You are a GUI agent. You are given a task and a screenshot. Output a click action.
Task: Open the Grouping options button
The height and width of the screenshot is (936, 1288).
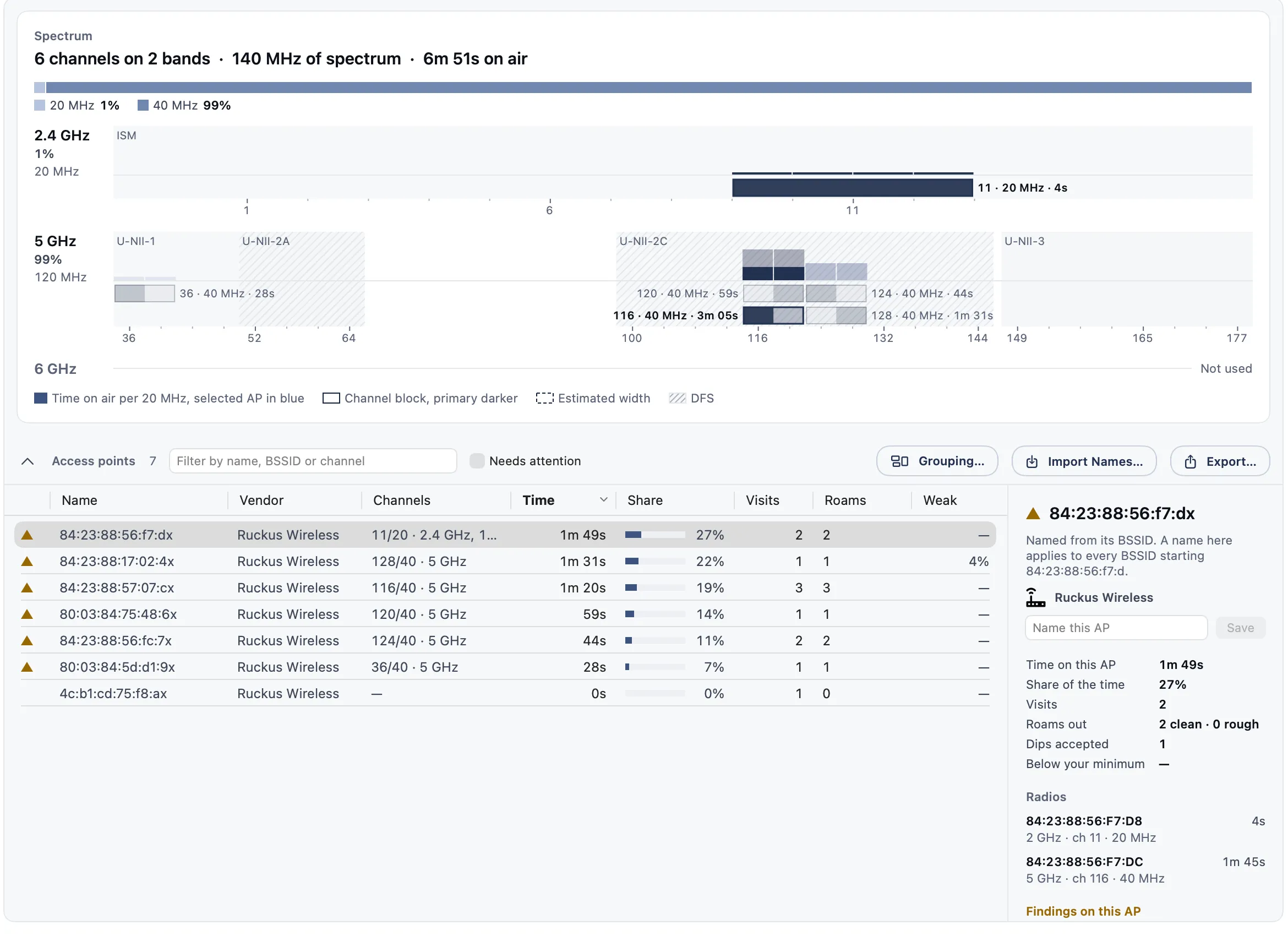point(937,461)
